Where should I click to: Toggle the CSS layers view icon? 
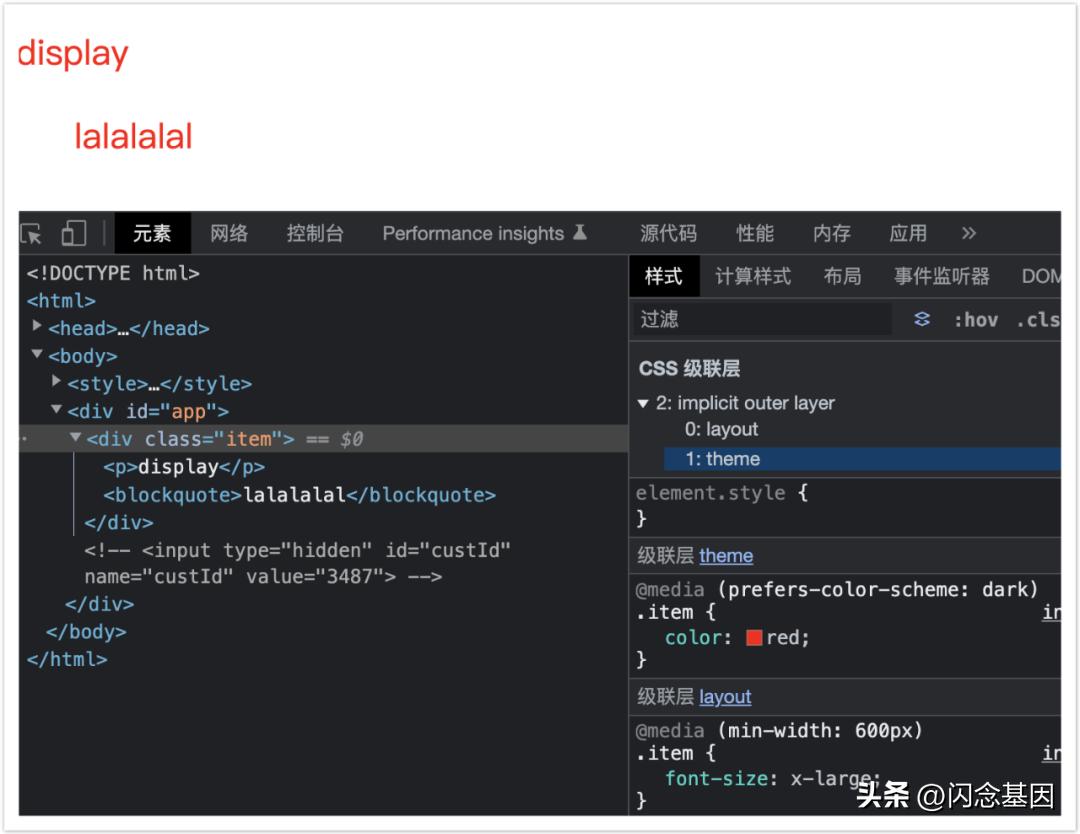pos(922,319)
